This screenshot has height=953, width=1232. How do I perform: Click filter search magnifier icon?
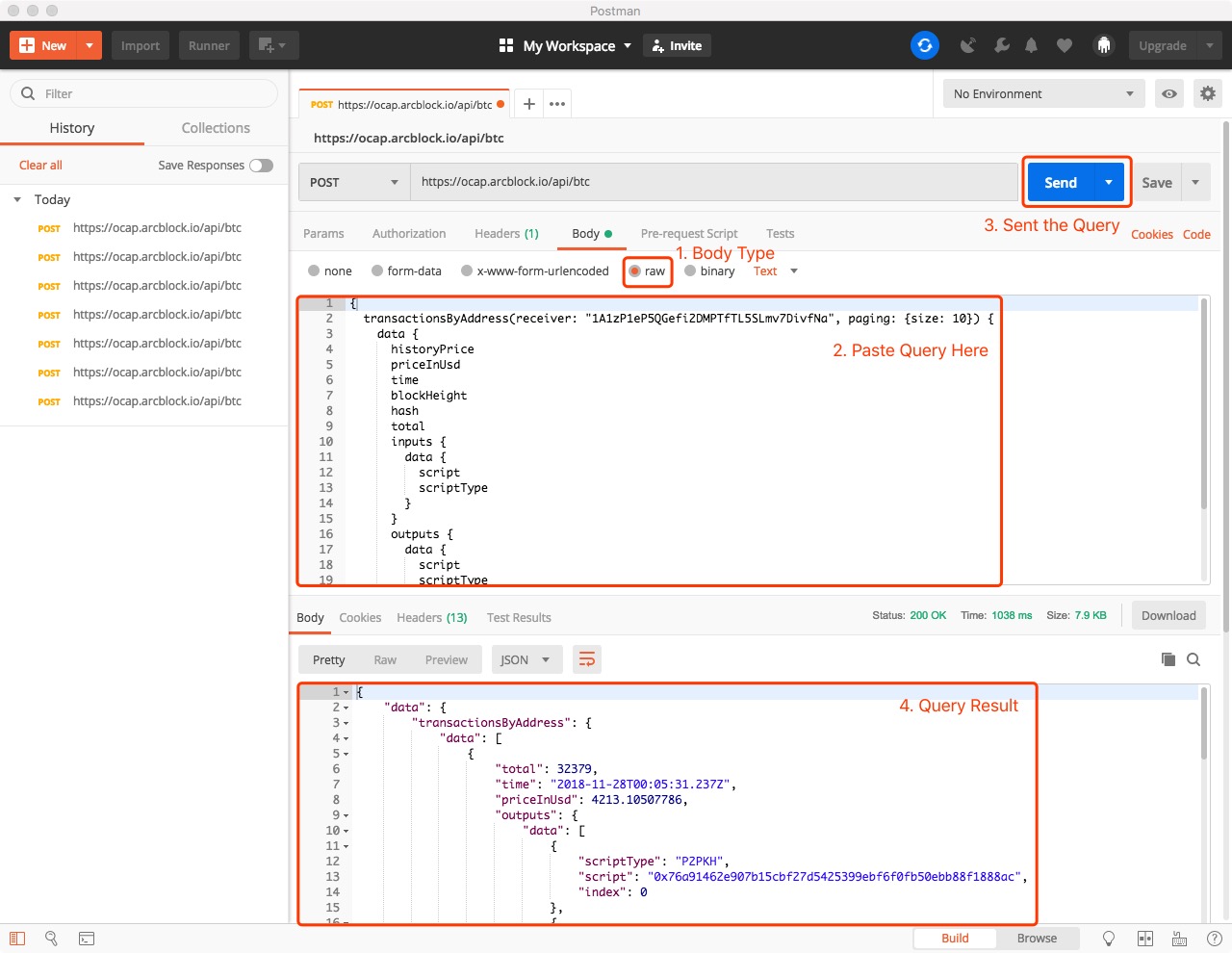[x=28, y=93]
